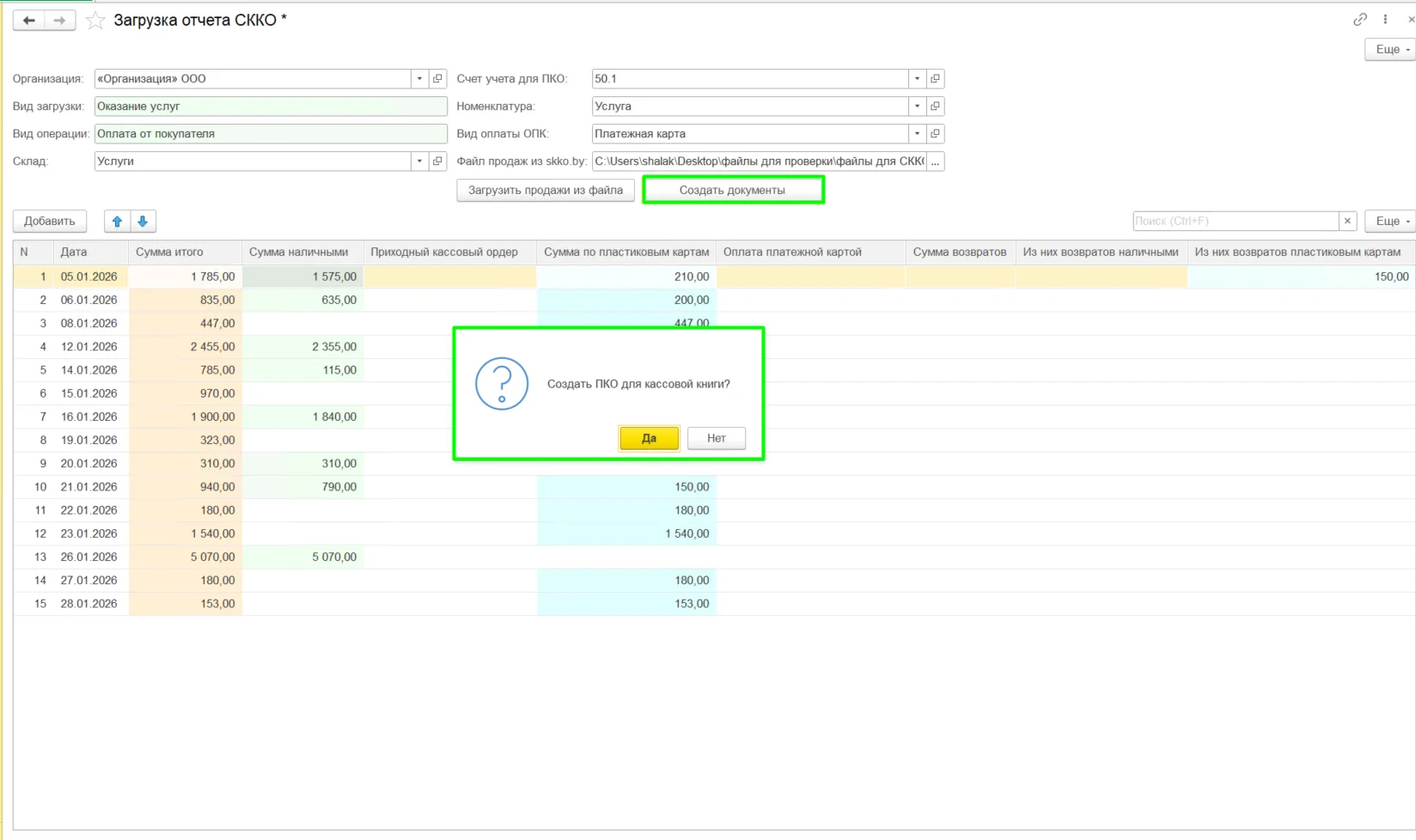
Task: Click Загрузить продажи из файла
Action: [546, 191]
